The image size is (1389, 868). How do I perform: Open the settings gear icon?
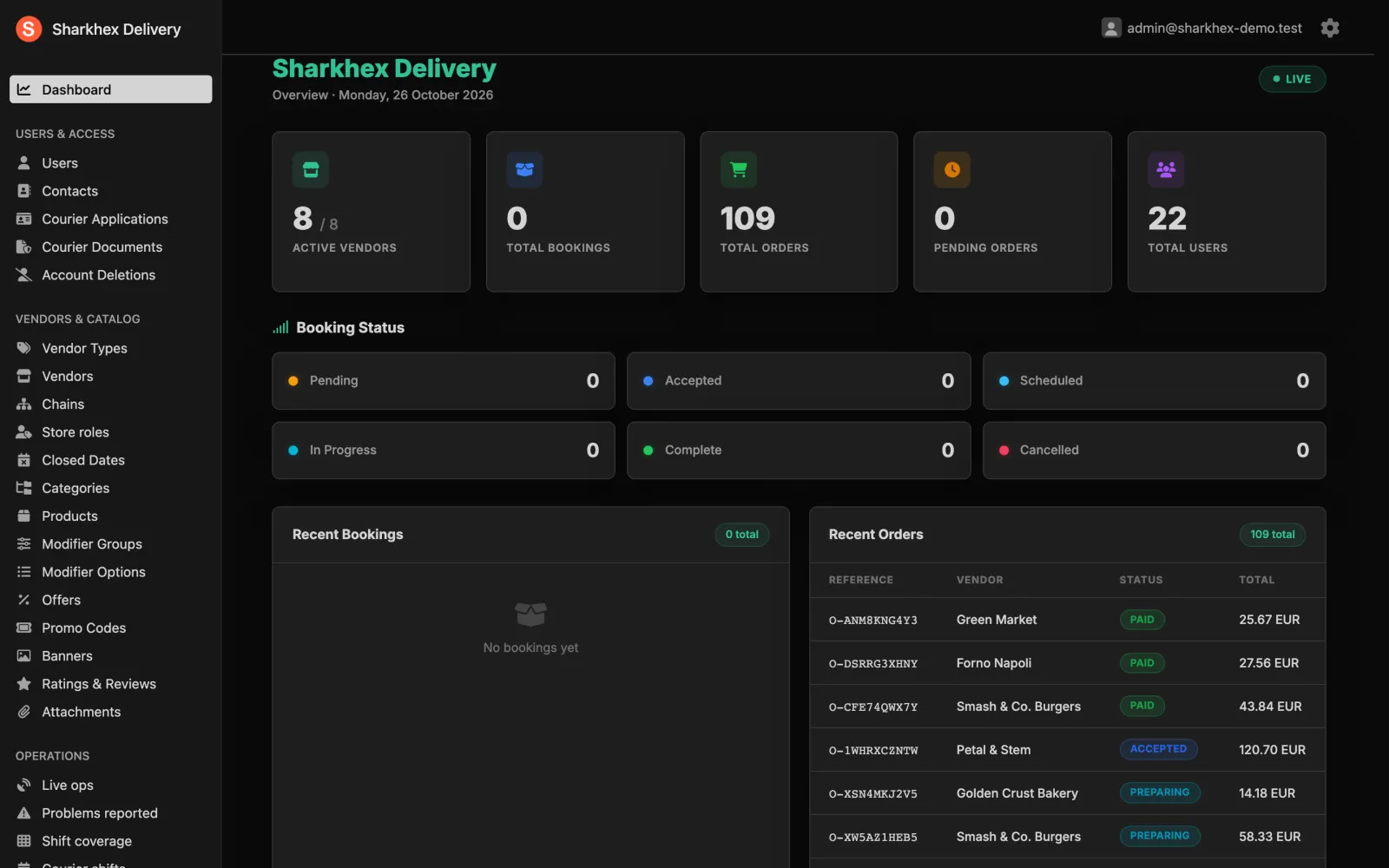[1329, 28]
